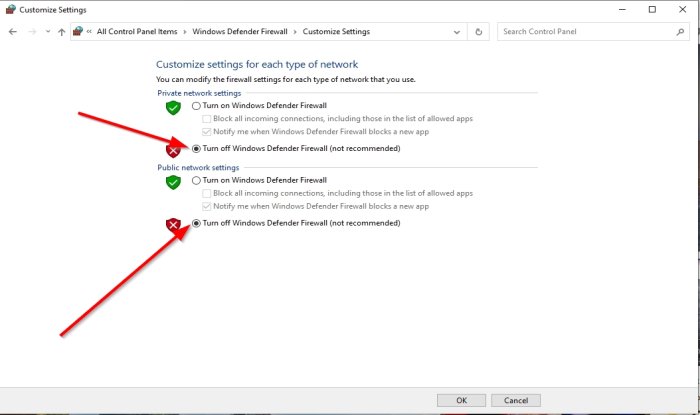Go to Windows Defender Firewall breadcrumb
Image resolution: width=700 pixels, height=415 pixels.
(x=242, y=32)
